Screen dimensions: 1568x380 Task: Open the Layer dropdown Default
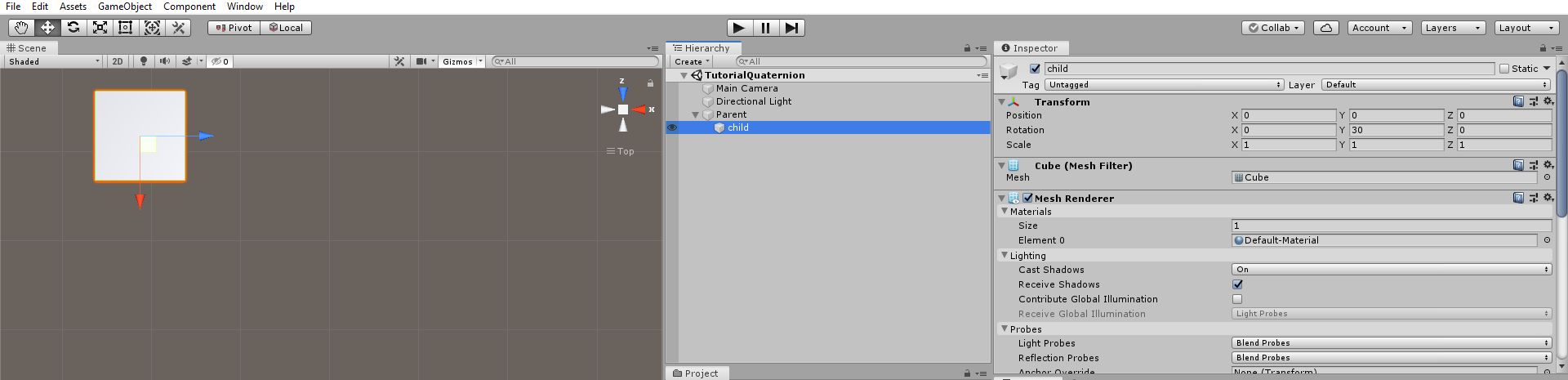coord(1437,85)
